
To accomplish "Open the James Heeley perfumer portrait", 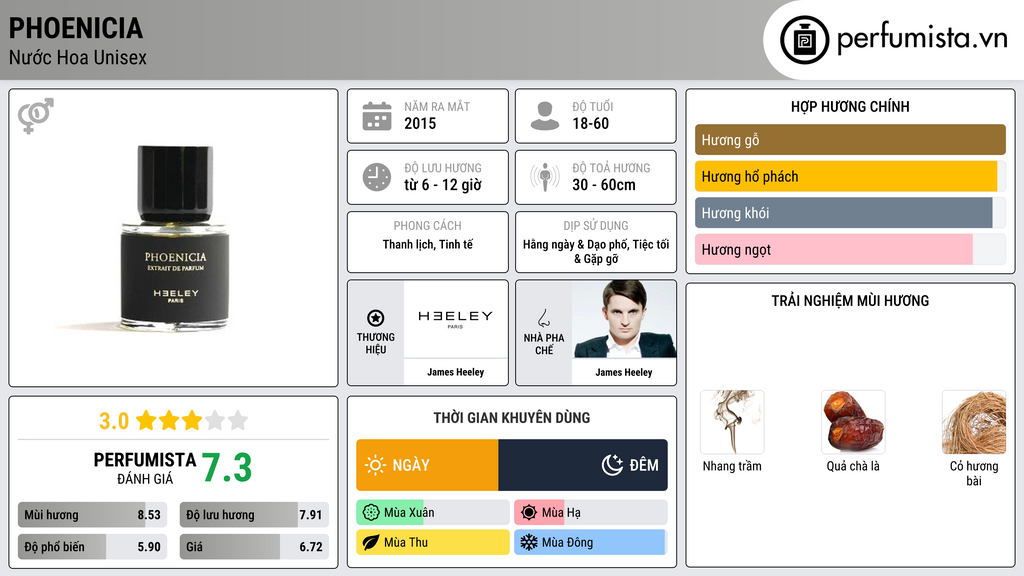I will [624, 319].
